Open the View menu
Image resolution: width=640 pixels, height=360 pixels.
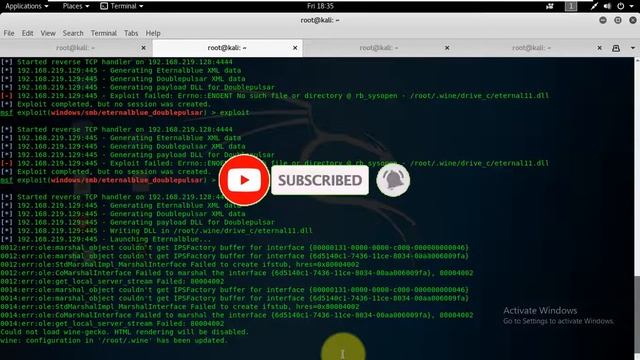pos(48,33)
